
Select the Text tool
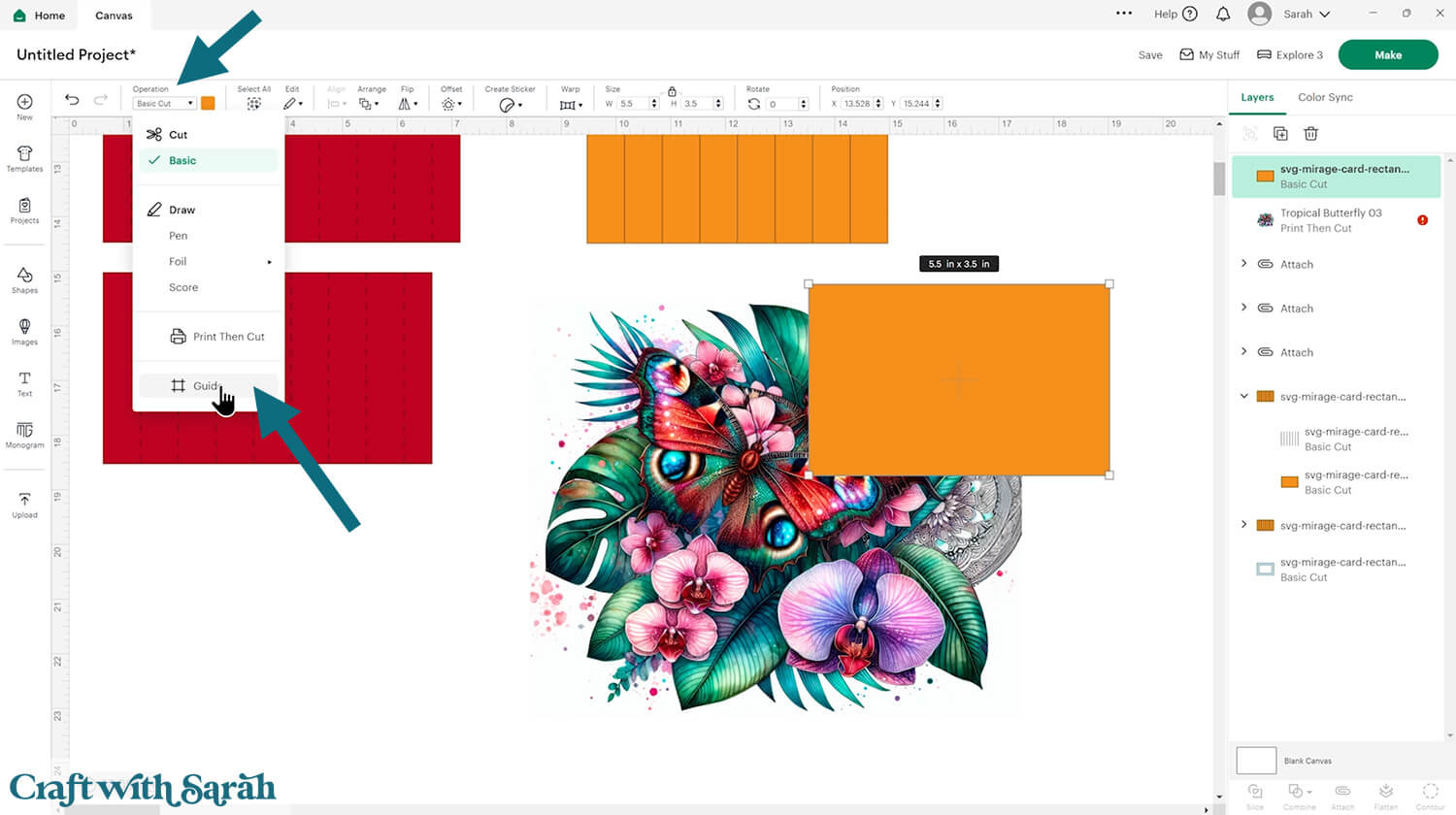point(24,383)
